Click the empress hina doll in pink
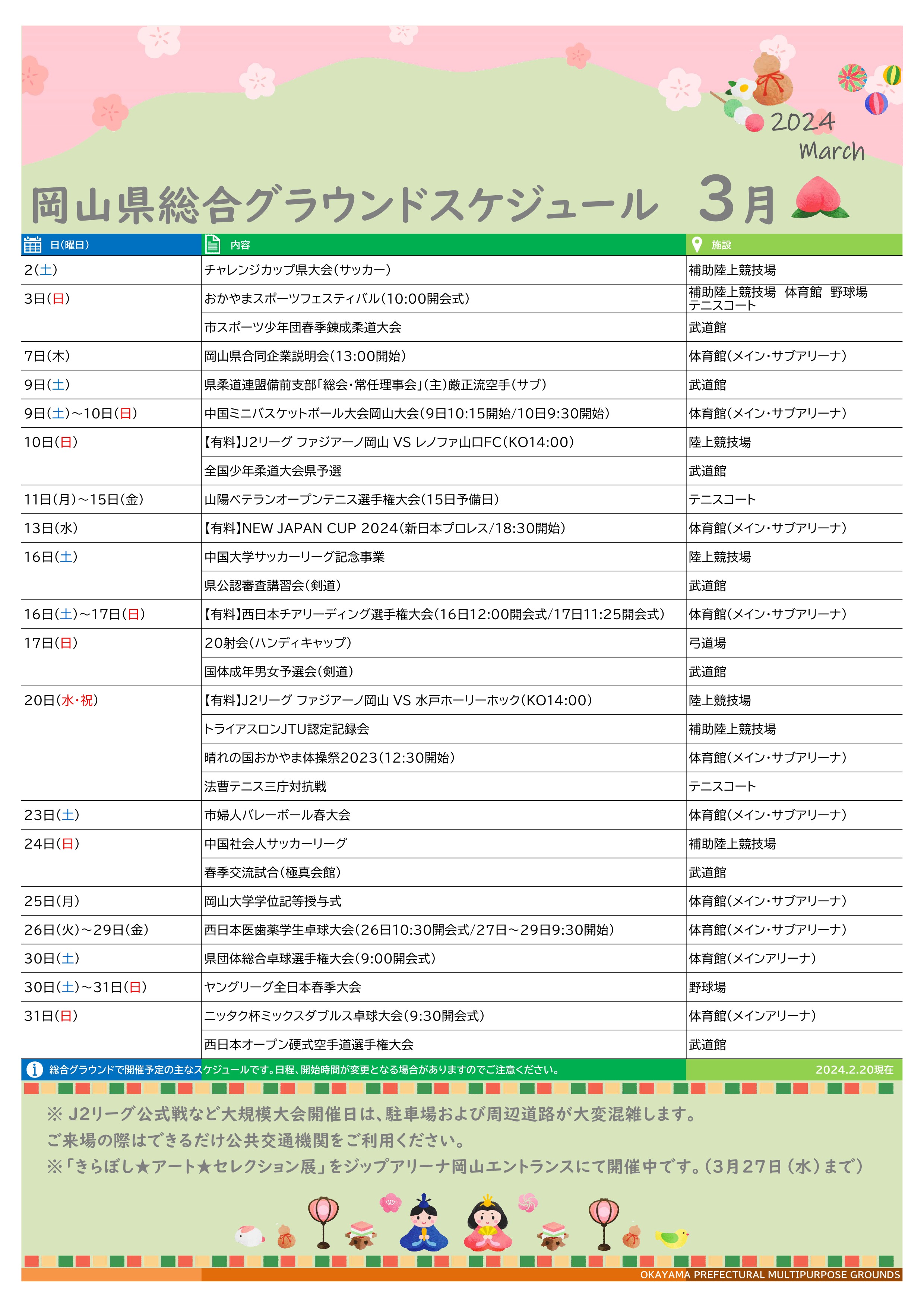Screen dimensions: 924x1307 (x=487, y=1223)
